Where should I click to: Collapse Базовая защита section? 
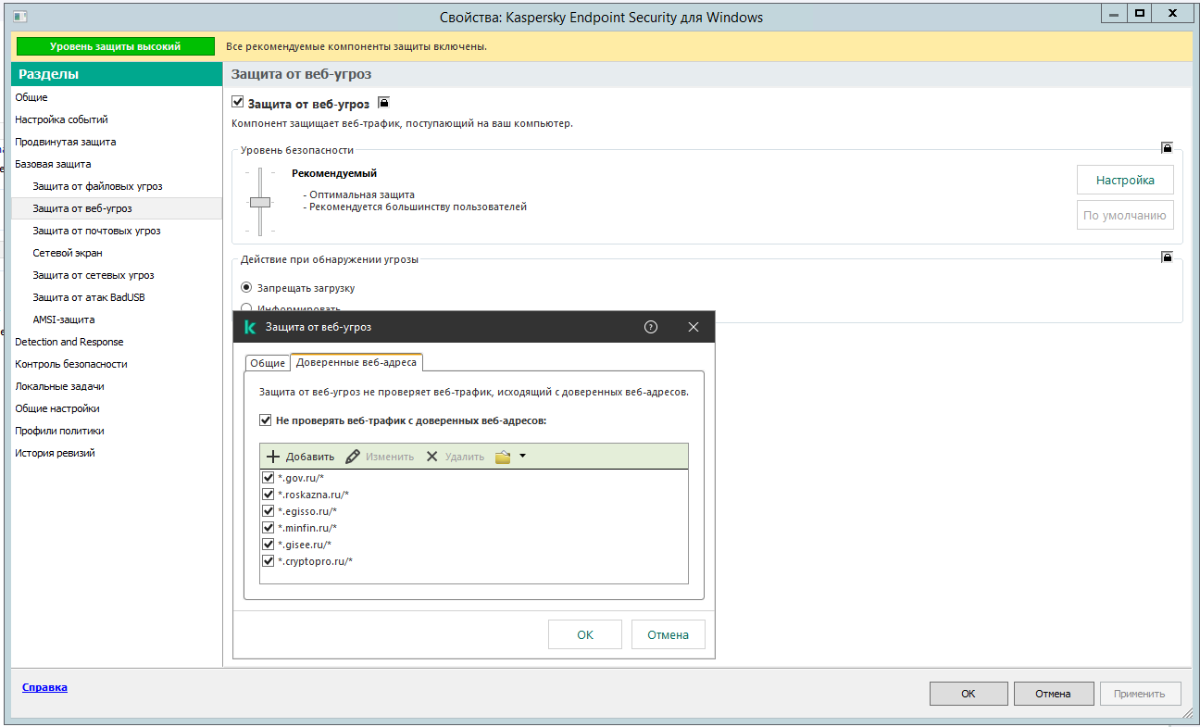(x=53, y=164)
